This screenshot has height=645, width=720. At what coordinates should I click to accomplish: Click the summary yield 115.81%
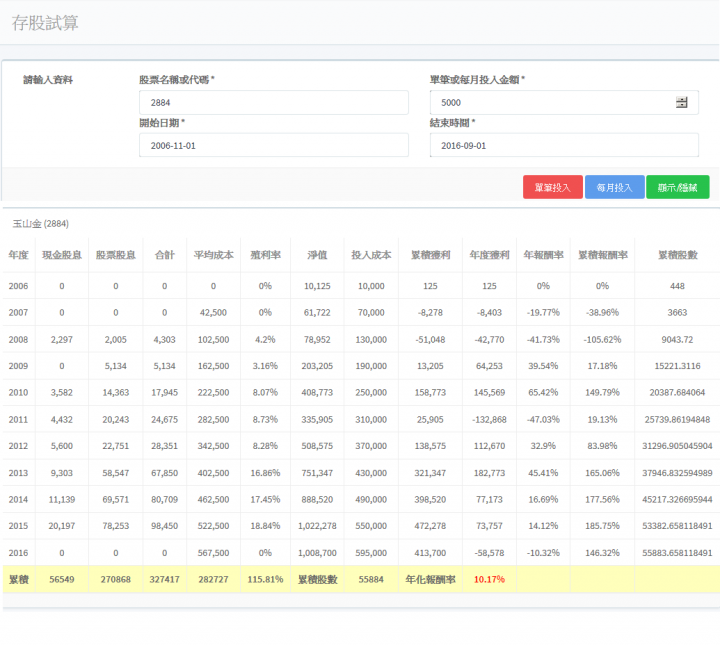click(265, 579)
